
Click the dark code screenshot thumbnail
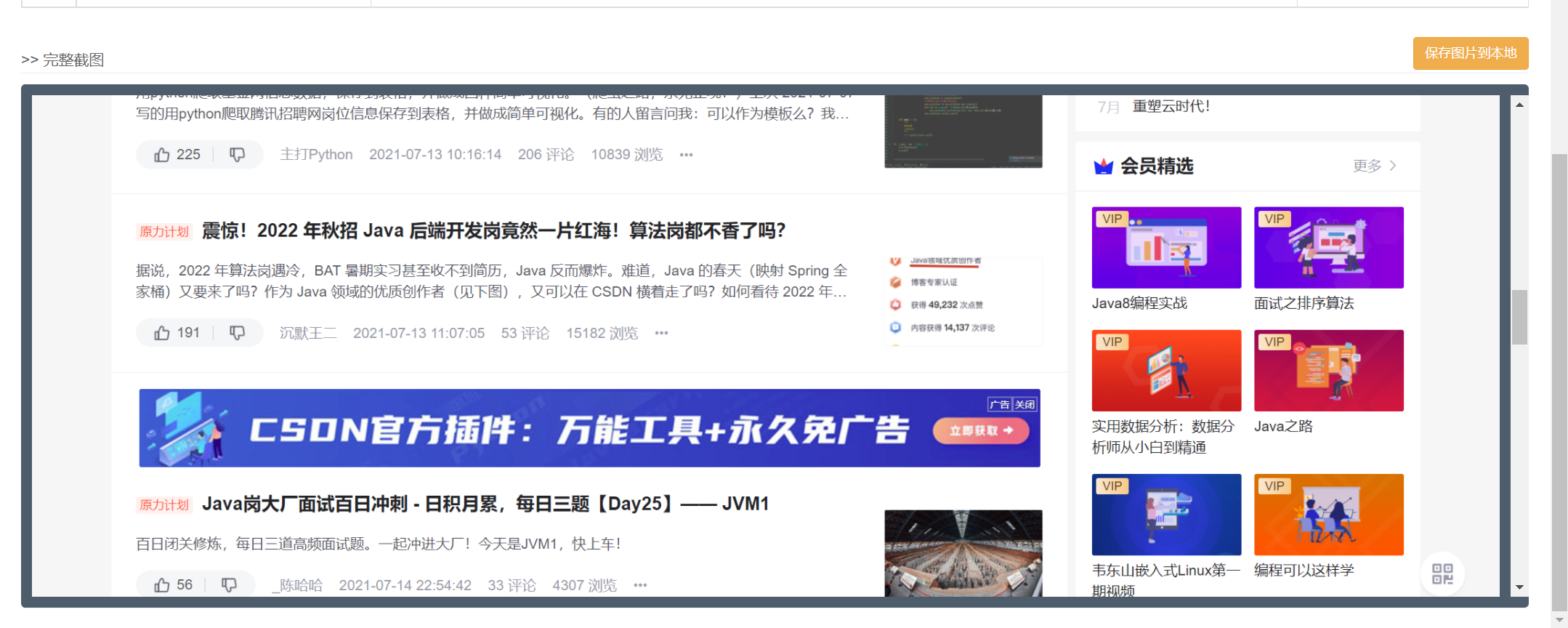tap(963, 132)
